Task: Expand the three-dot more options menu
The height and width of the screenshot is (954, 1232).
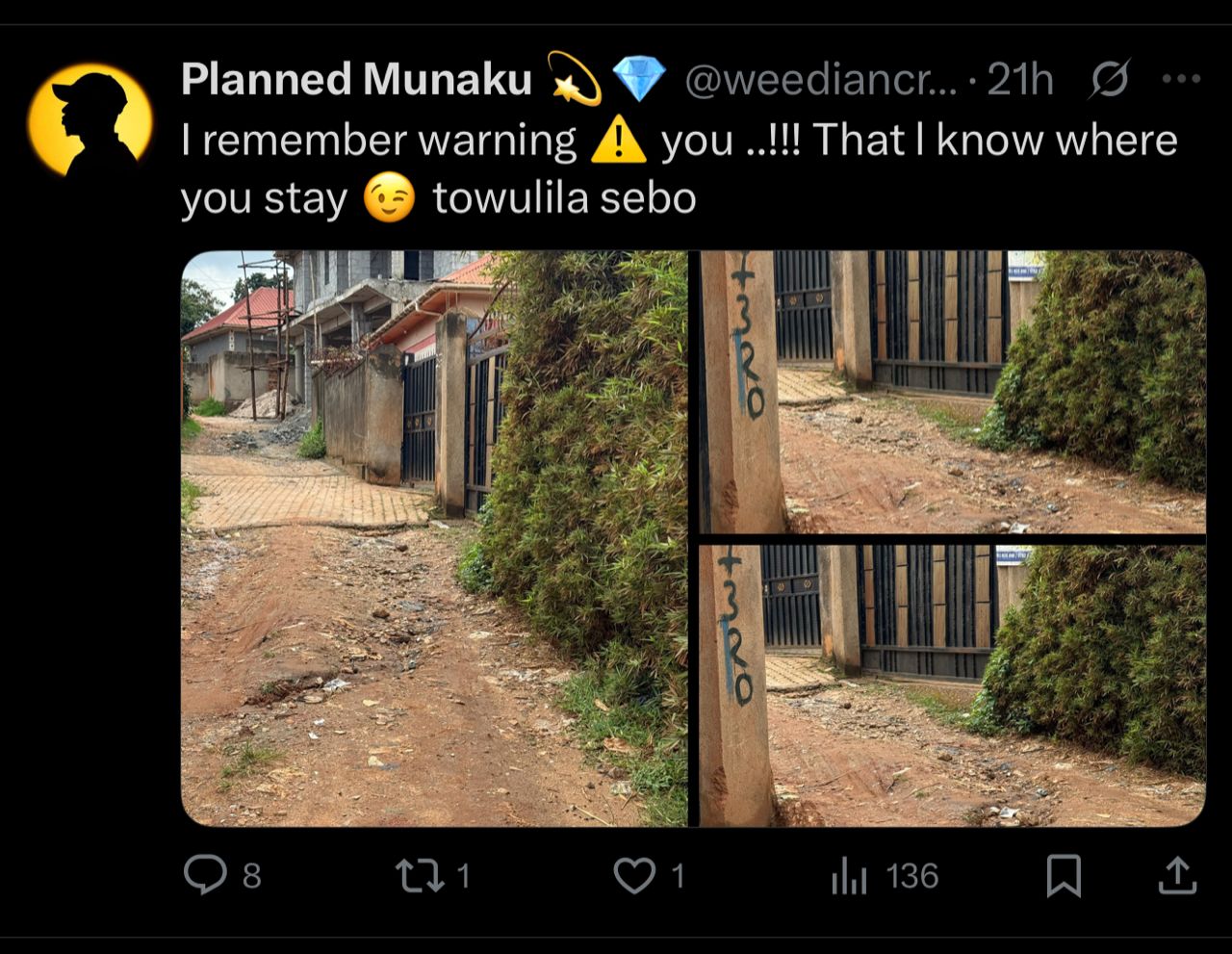Action: click(x=1181, y=79)
